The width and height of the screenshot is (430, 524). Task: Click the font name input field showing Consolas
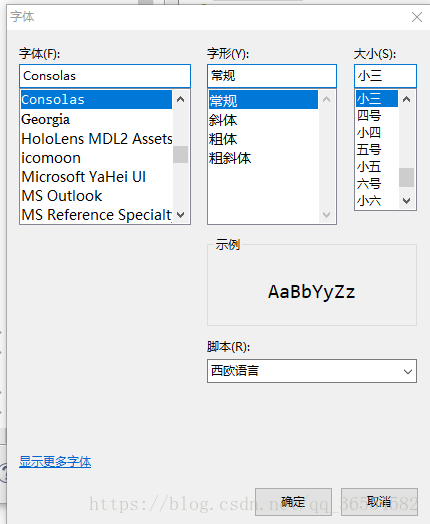(105, 76)
